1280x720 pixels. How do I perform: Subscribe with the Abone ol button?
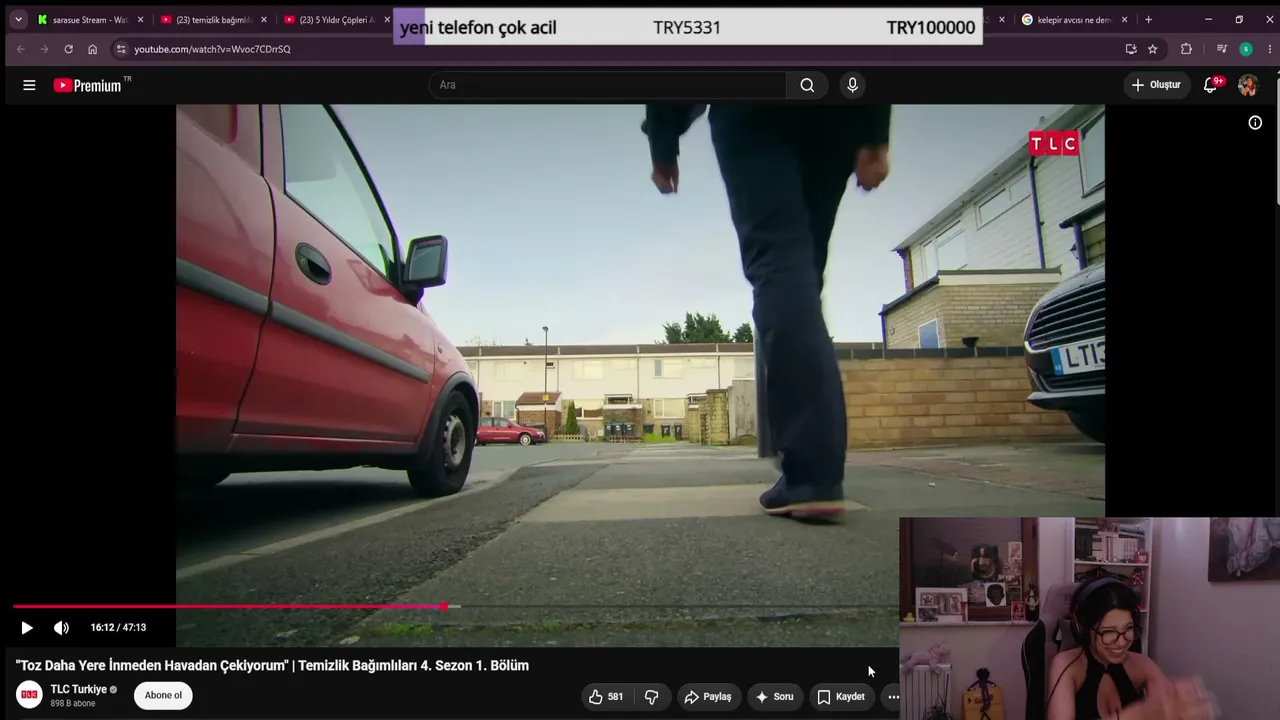(163, 696)
